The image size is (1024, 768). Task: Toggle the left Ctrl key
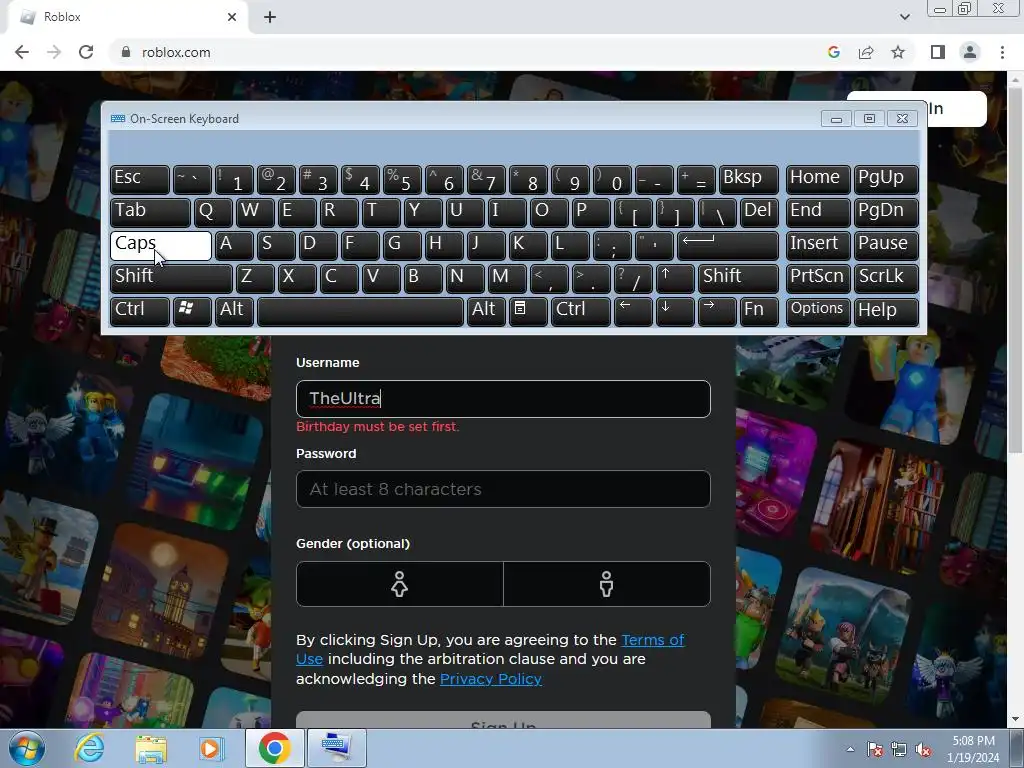[x=140, y=310]
